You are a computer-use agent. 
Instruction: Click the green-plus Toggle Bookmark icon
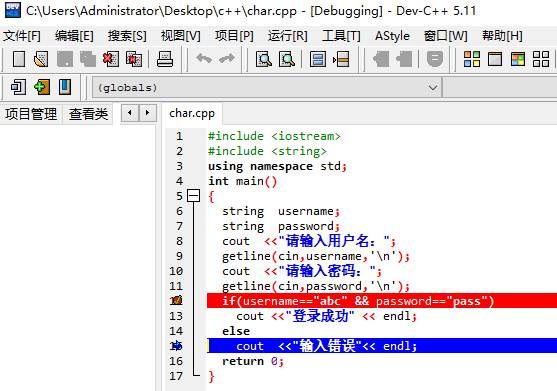[42, 87]
